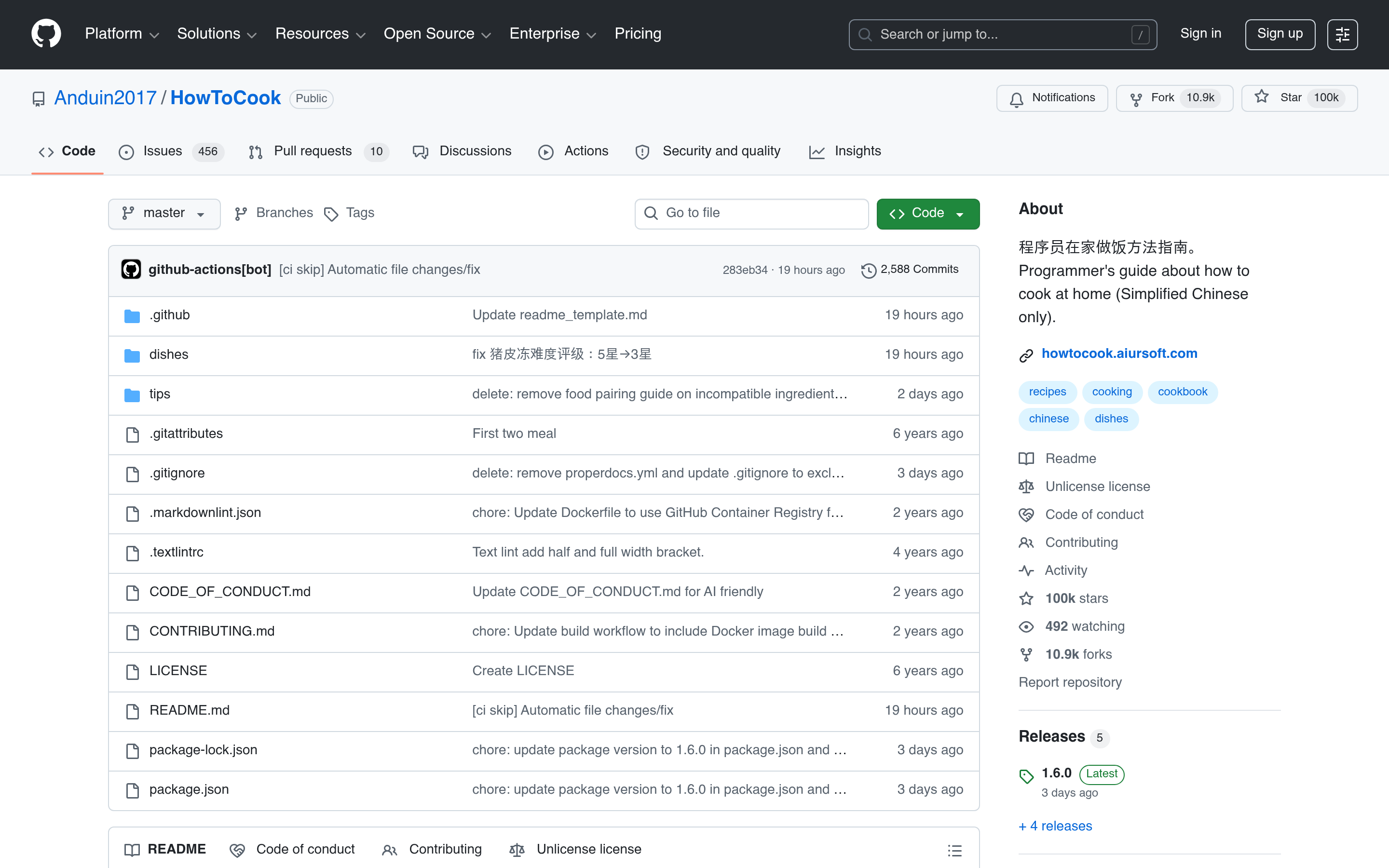Star the HowToCook repository
Screen dimensions: 1389x868
pyautogui.click(x=1299, y=98)
